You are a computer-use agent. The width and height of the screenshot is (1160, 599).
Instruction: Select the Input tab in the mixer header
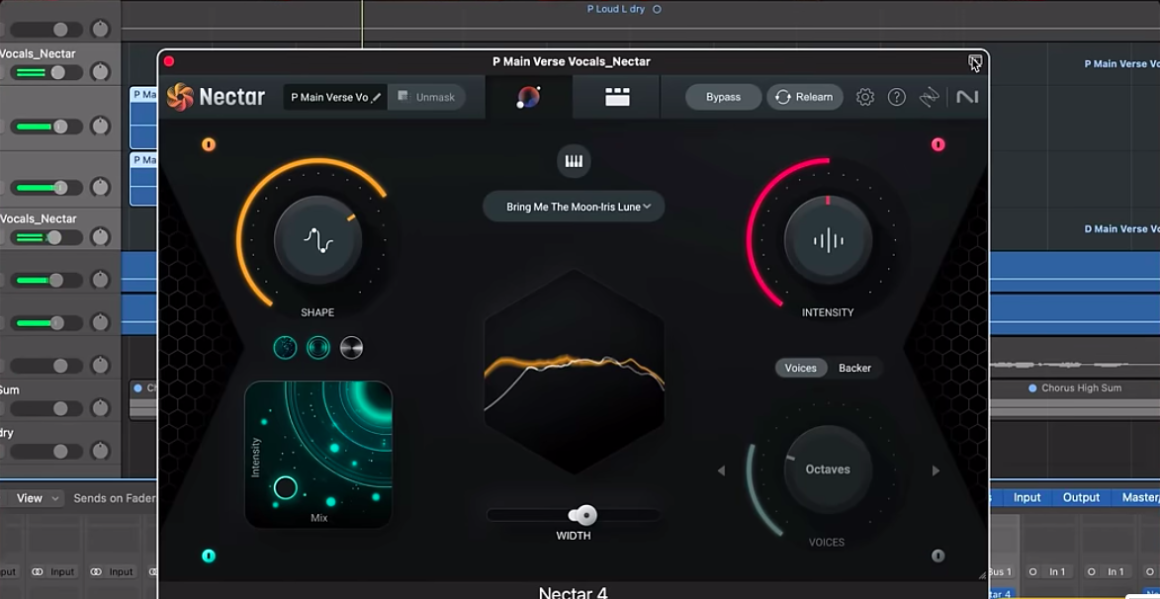1027,497
